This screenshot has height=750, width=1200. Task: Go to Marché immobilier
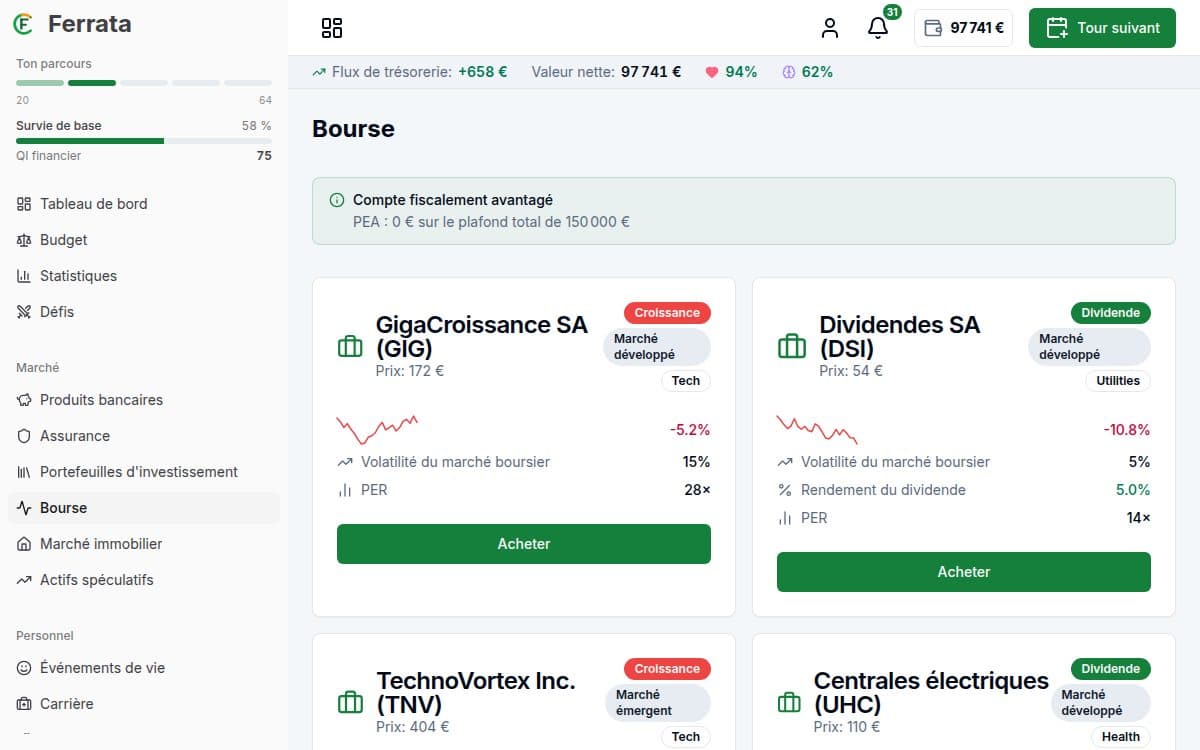[144, 544]
